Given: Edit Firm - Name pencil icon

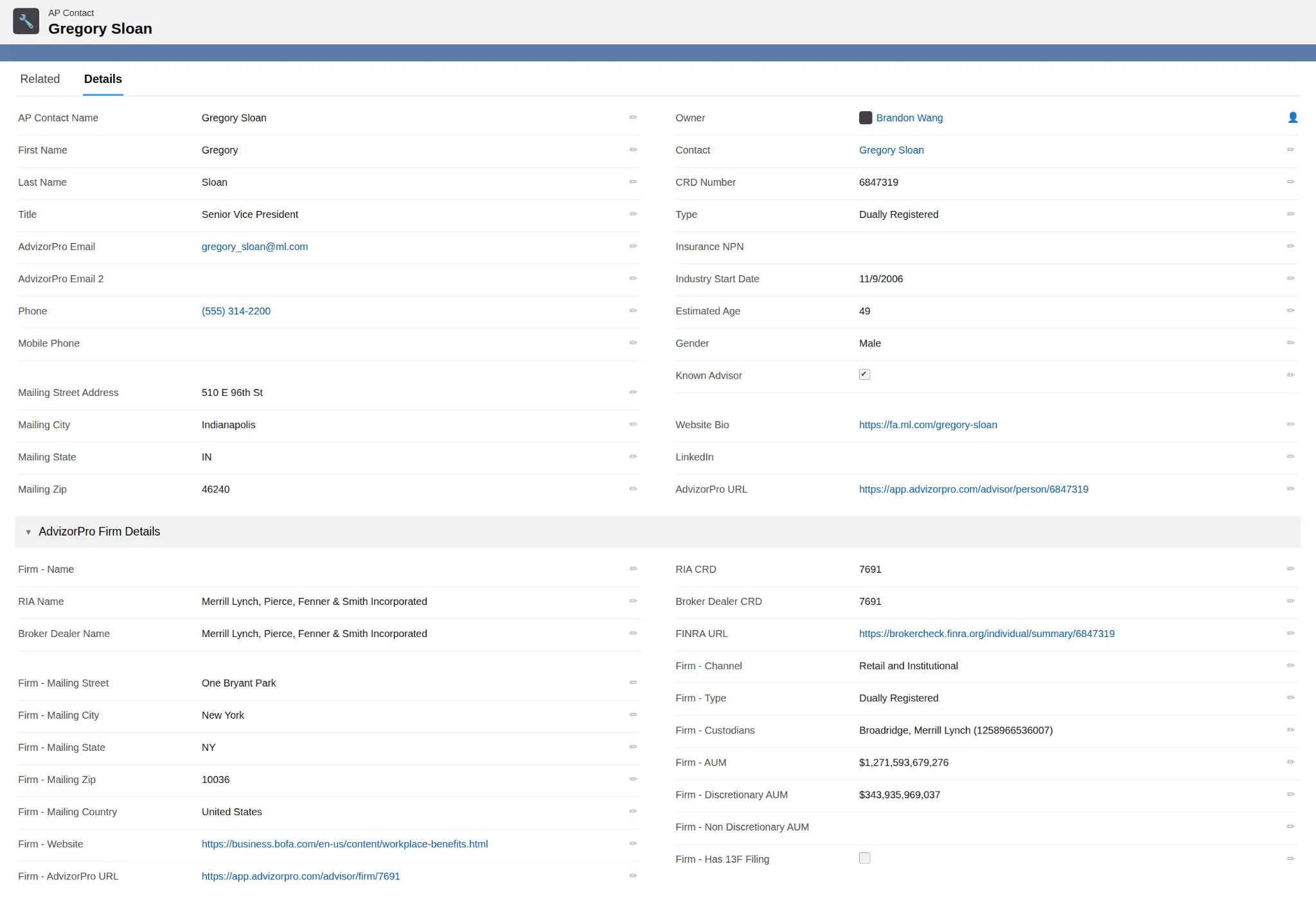Looking at the screenshot, I should (633, 569).
